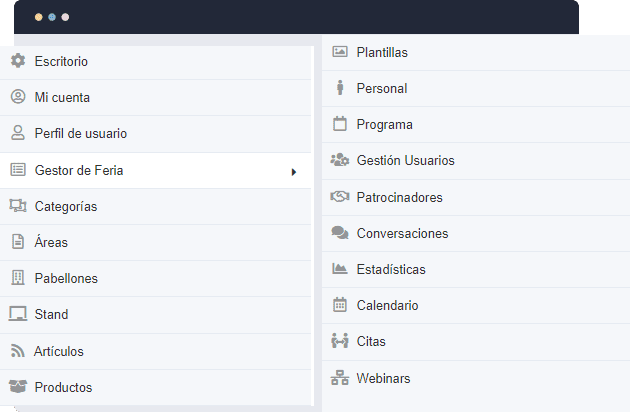Open the Gestor de Feria menu
The image size is (630, 412).
click(79, 170)
